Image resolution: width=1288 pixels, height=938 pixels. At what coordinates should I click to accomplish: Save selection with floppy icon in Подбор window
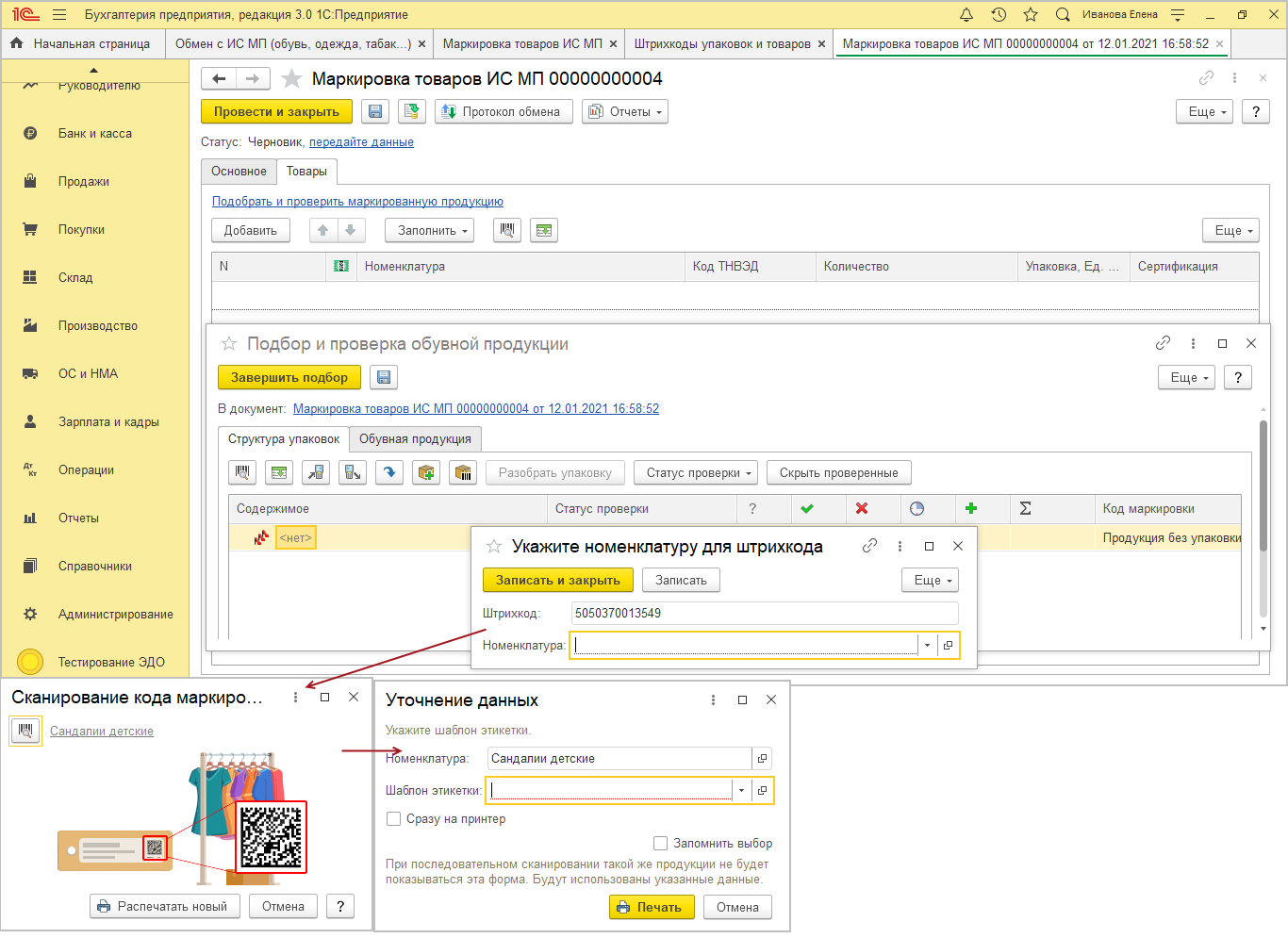point(384,377)
